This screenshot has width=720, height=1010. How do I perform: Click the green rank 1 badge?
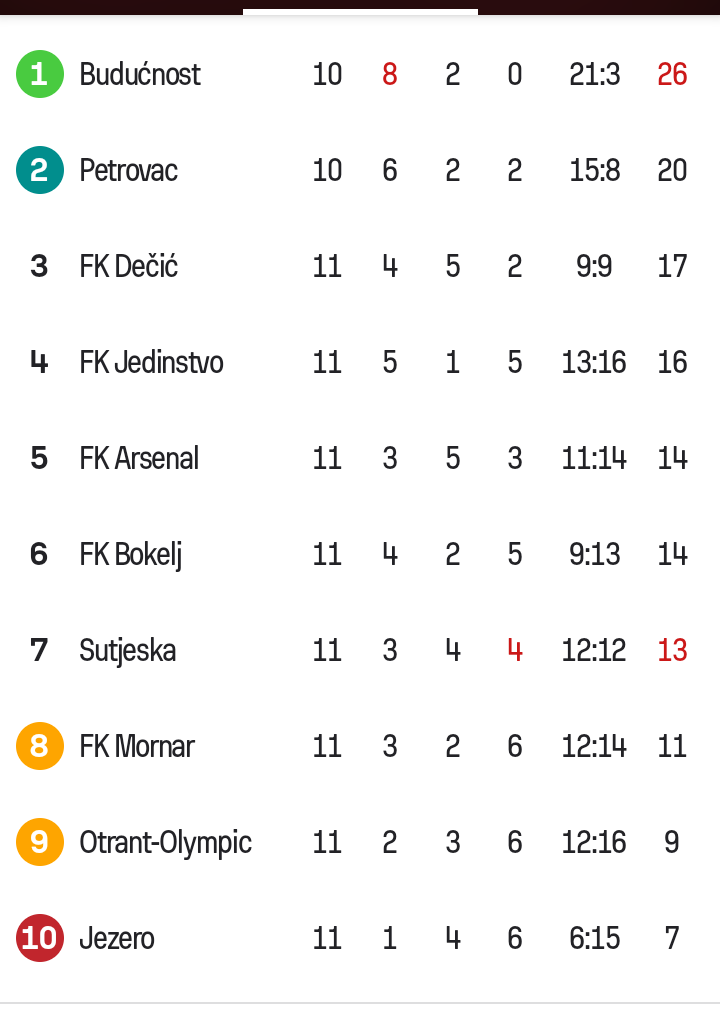click(x=39, y=74)
